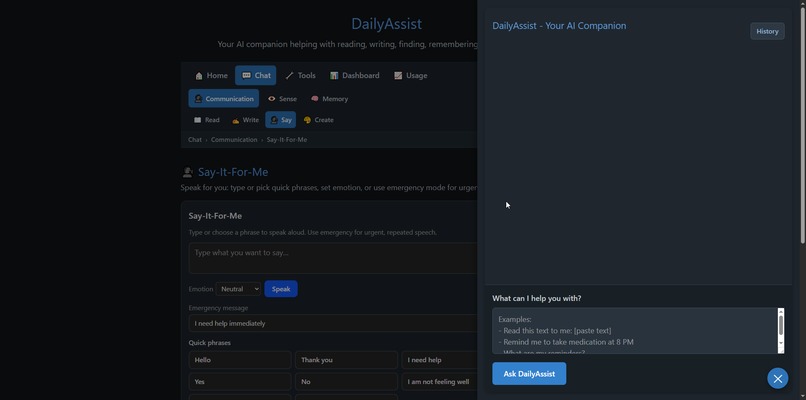
Task: Click the Say-It-For-Me heading icon
Action: tap(188, 172)
